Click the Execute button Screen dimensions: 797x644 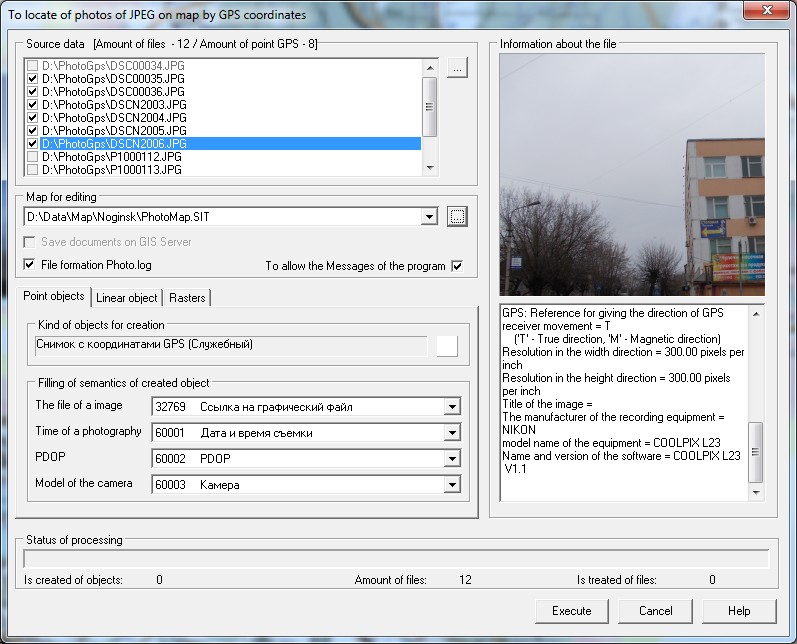pos(572,611)
